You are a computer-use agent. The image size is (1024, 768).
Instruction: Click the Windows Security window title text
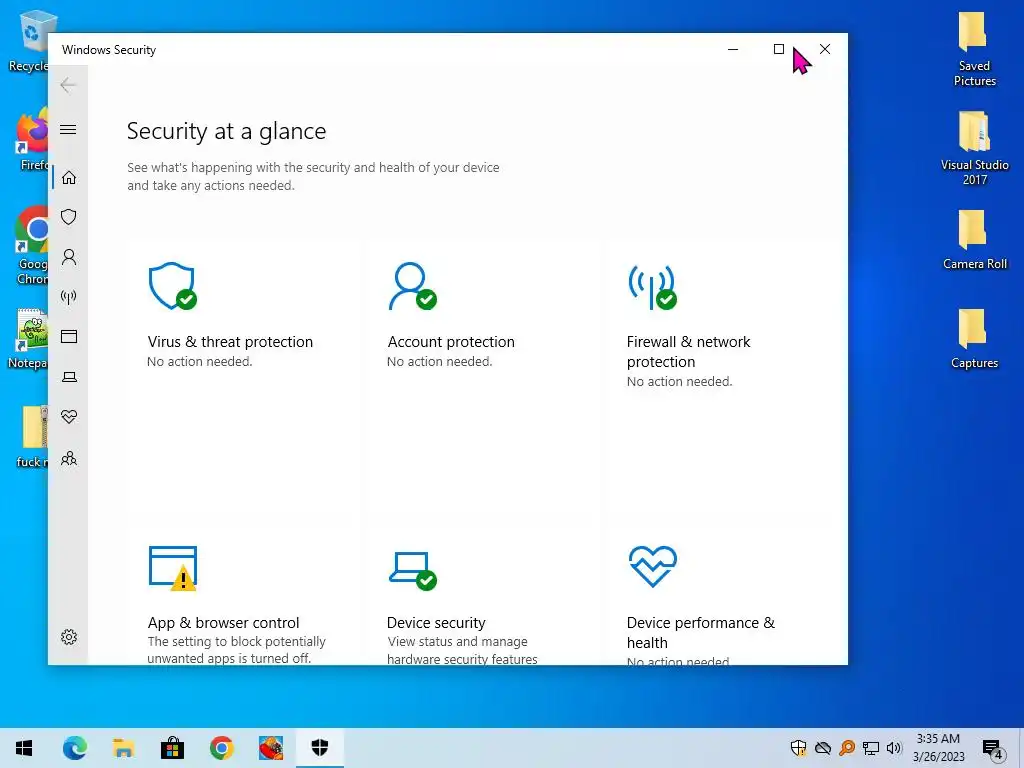click(109, 50)
